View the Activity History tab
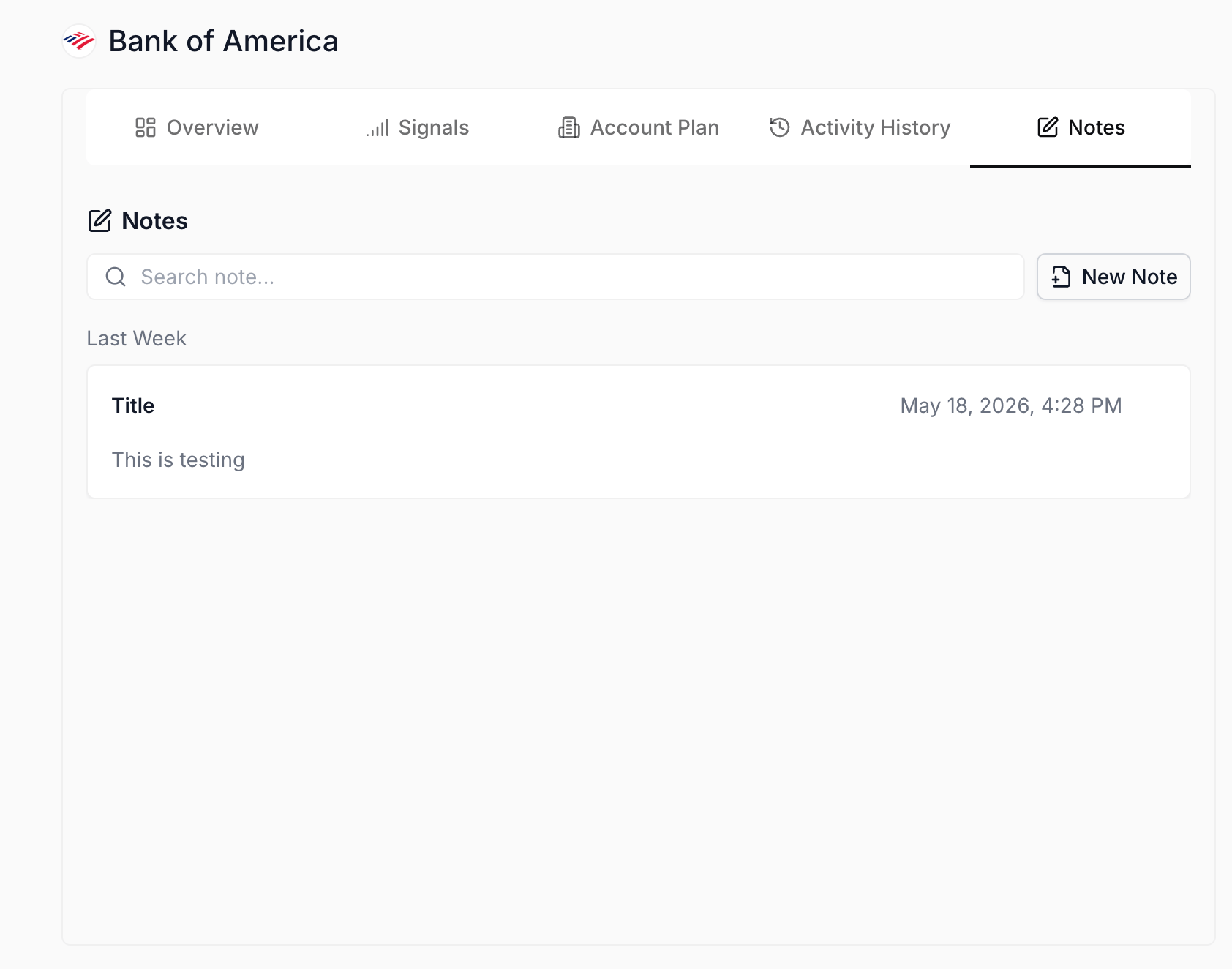Image resolution: width=1232 pixels, height=969 pixels. 860,127
